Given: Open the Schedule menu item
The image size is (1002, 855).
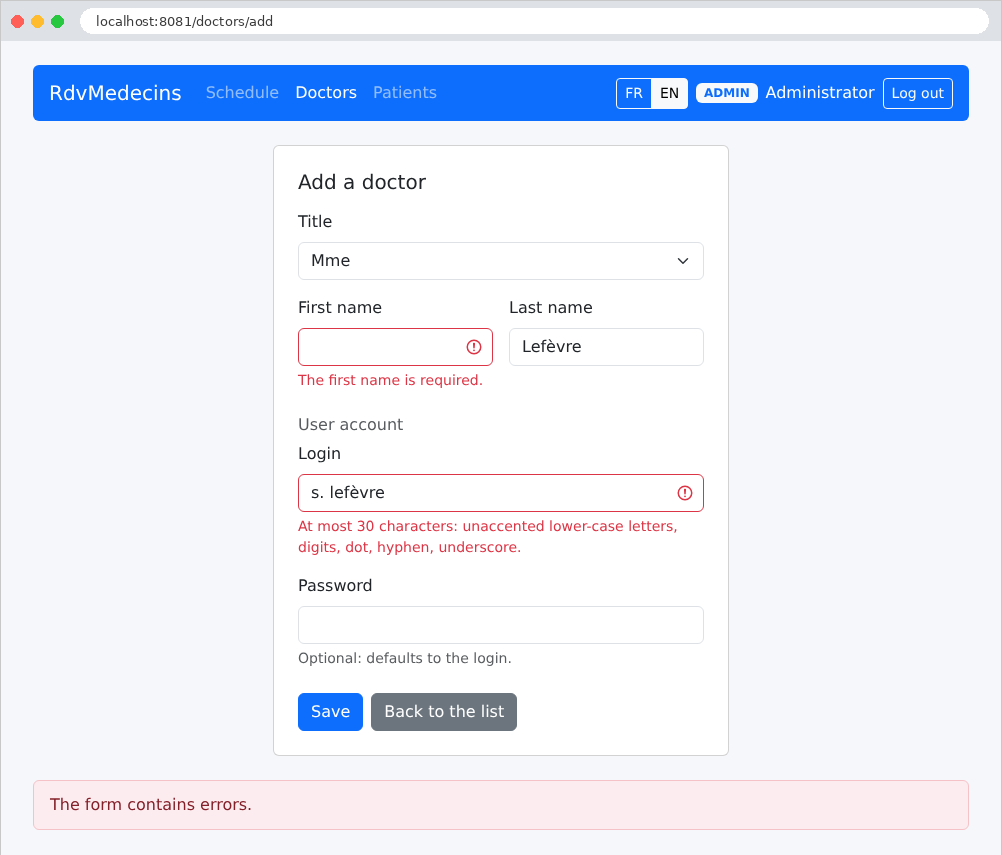Looking at the screenshot, I should tap(242, 93).
